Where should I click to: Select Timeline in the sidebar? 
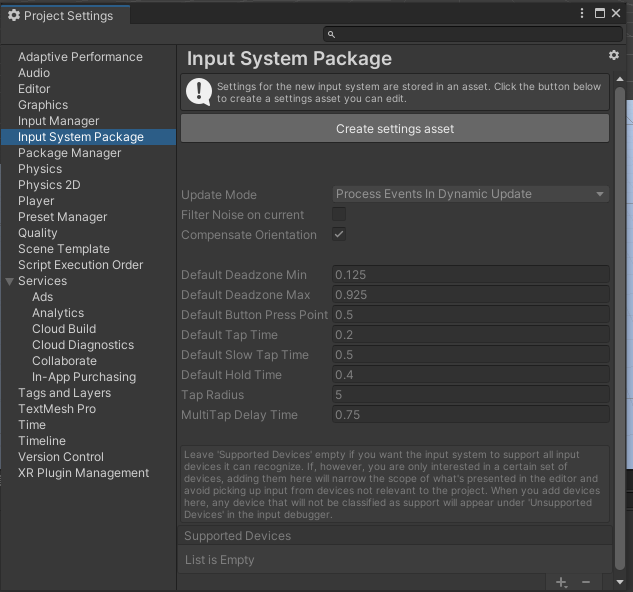pyautogui.click(x=42, y=441)
